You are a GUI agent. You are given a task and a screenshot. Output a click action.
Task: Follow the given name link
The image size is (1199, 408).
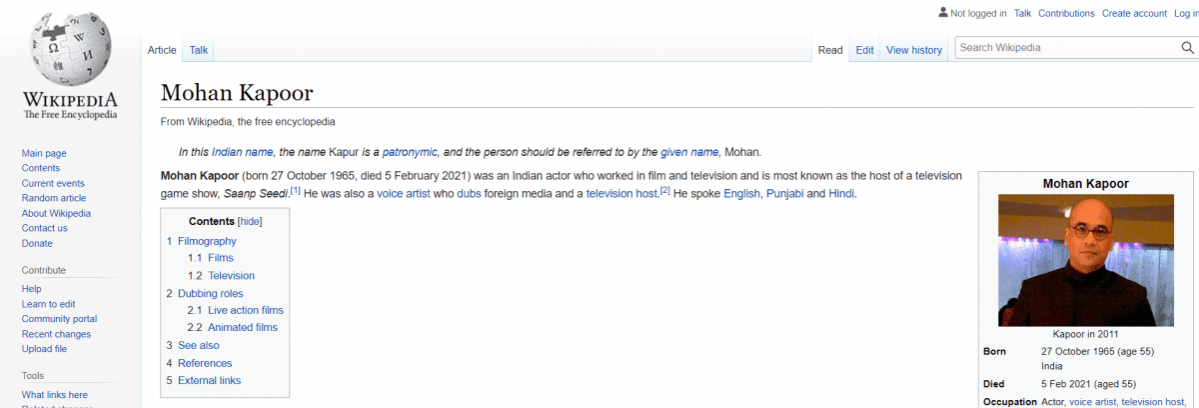coord(690,152)
